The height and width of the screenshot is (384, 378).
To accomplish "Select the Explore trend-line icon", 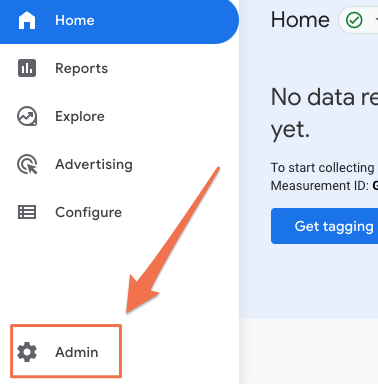I will [x=27, y=116].
